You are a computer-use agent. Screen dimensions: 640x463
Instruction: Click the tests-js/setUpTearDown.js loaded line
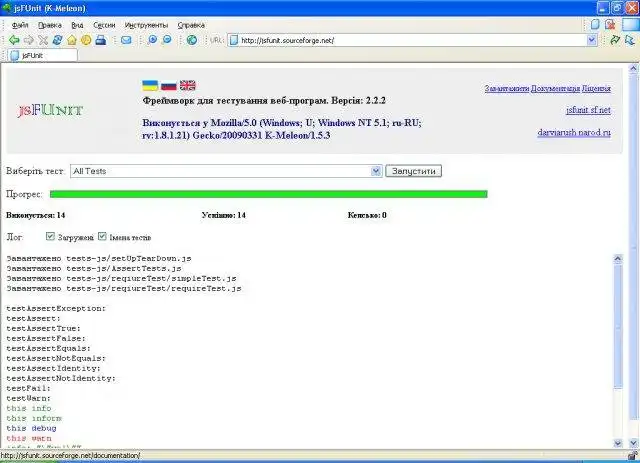tap(99, 258)
